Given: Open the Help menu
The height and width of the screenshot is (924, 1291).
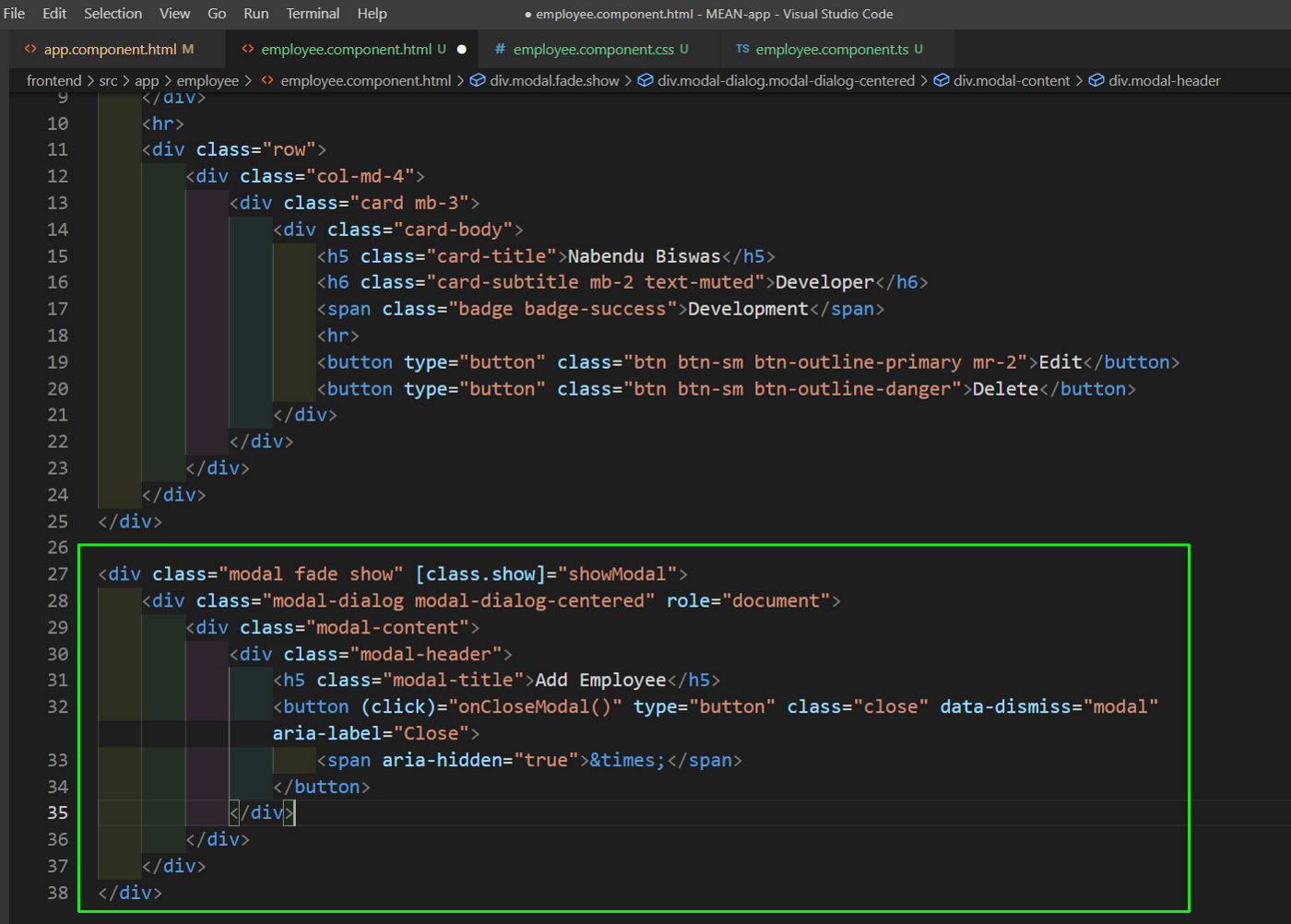Looking at the screenshot, I should [372, 14].
